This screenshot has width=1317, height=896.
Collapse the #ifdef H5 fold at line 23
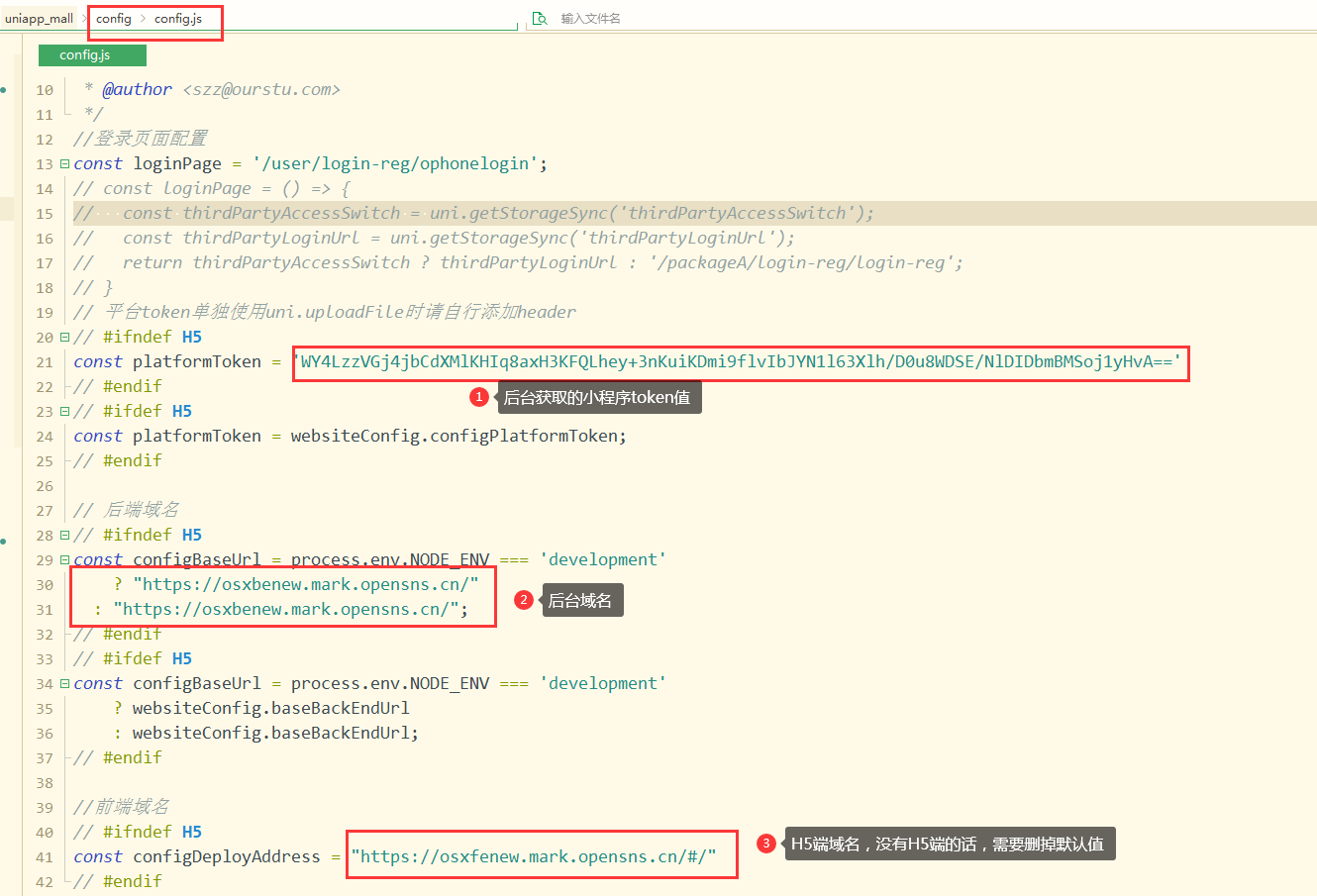[x=64, y=412]
